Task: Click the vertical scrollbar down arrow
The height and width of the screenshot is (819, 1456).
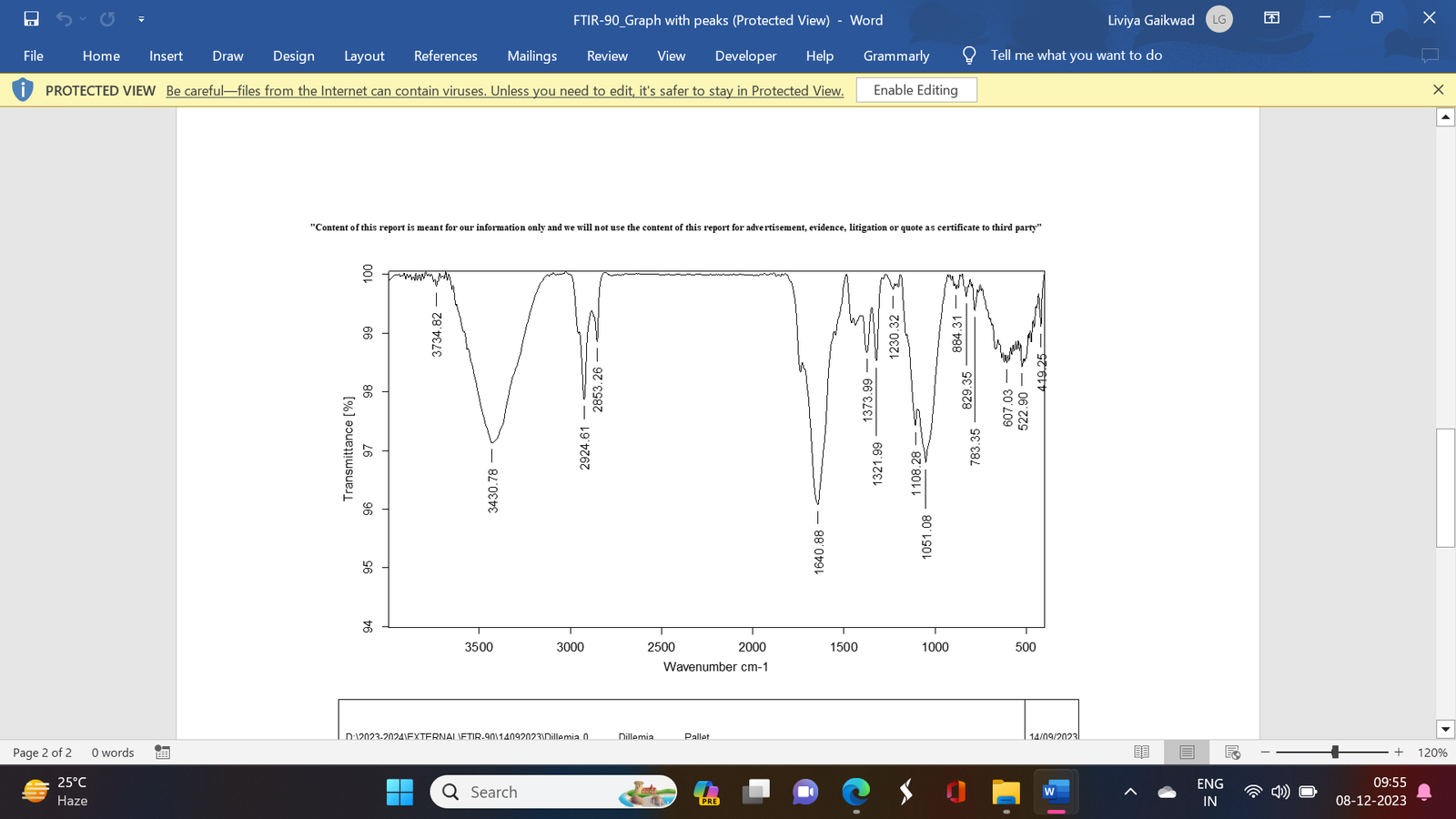Action: coord(1445,729)
